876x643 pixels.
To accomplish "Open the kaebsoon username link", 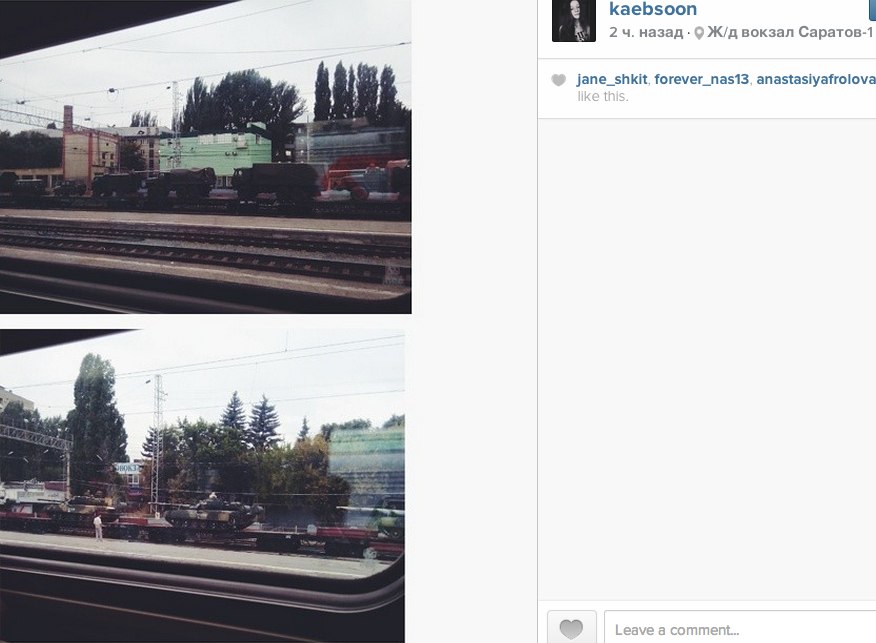I will point(653,9).
